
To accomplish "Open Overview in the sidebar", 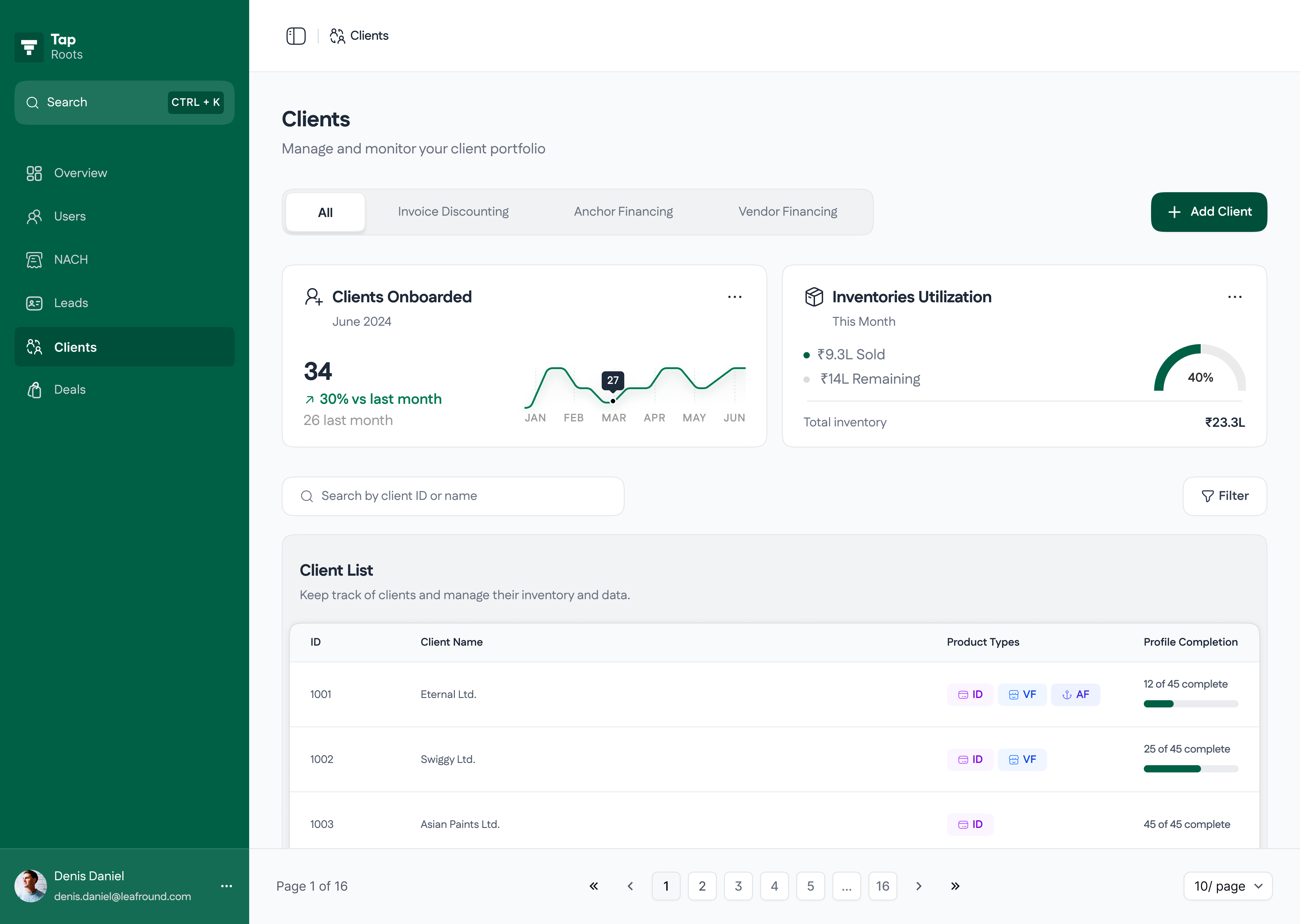I will 124,173.
